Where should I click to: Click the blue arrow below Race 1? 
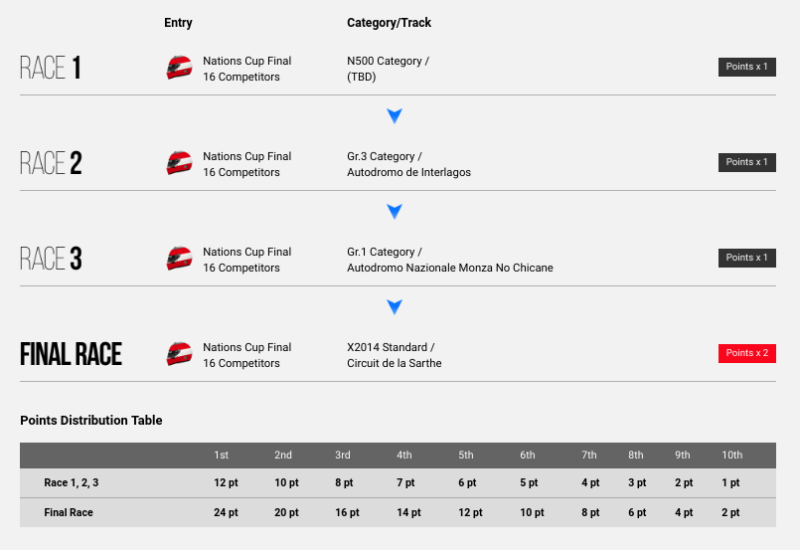coord(394,116)
